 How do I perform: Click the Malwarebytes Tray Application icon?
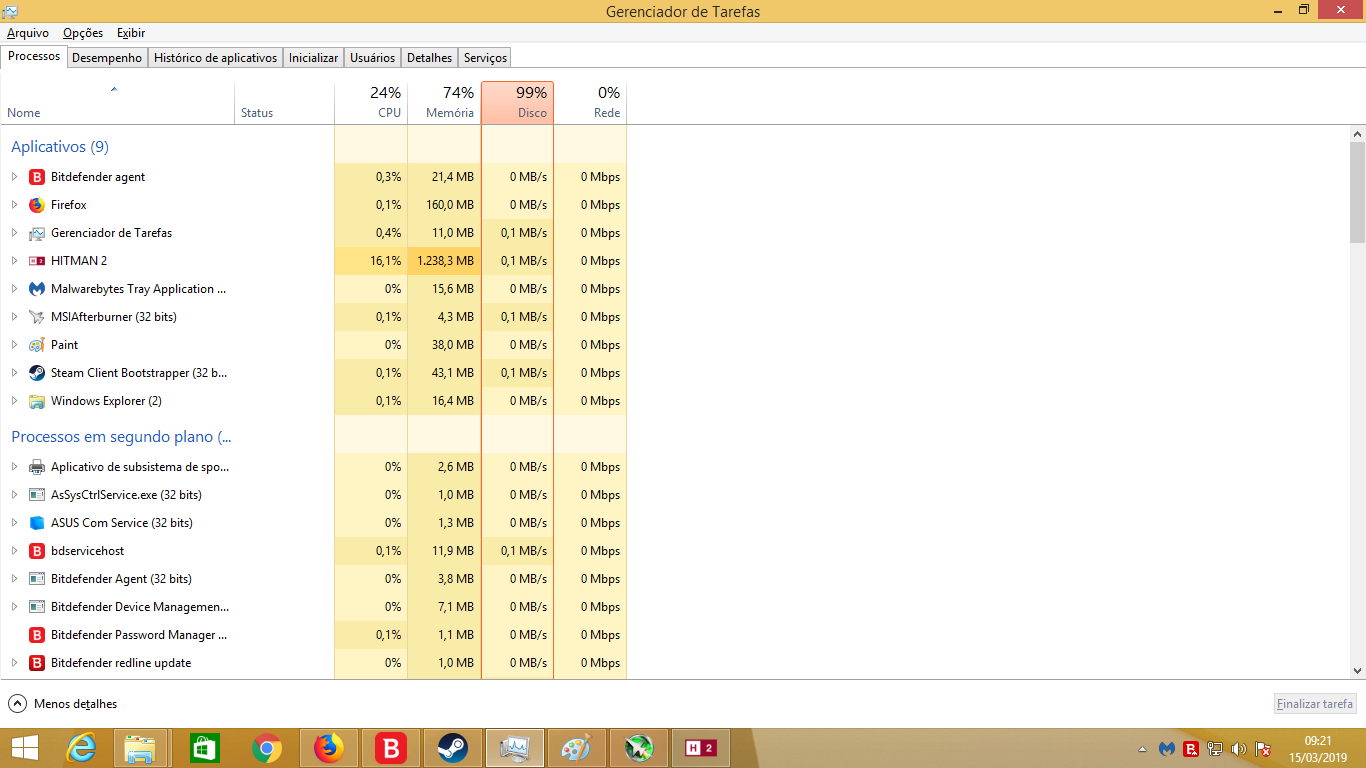[37, 289]
